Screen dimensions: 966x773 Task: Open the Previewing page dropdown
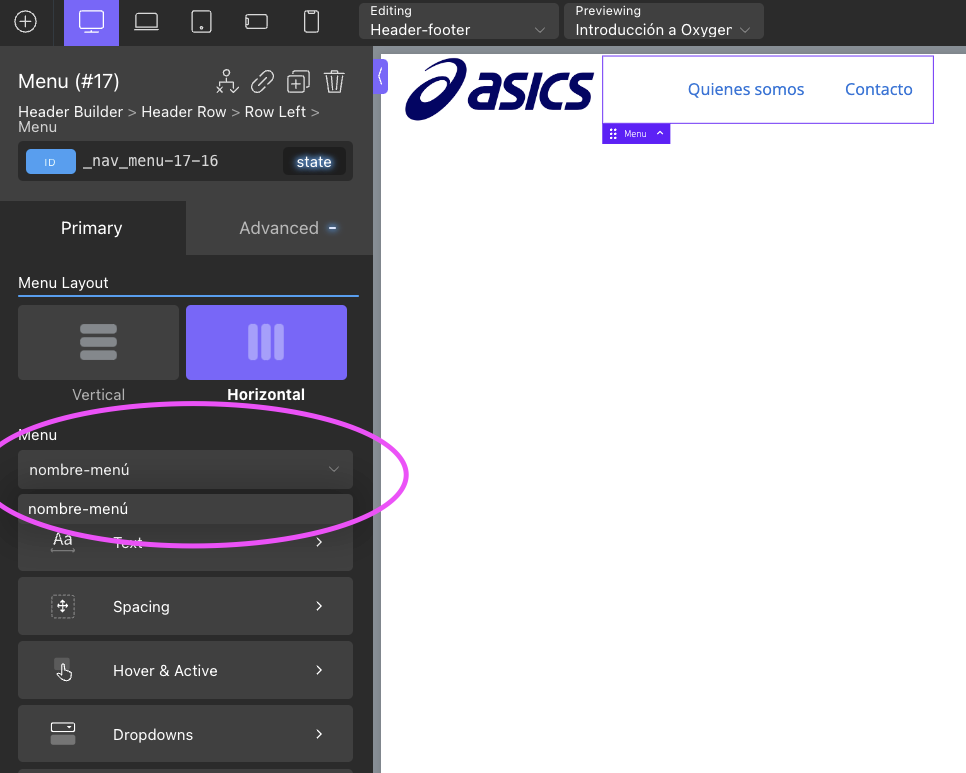click(663, 21)
